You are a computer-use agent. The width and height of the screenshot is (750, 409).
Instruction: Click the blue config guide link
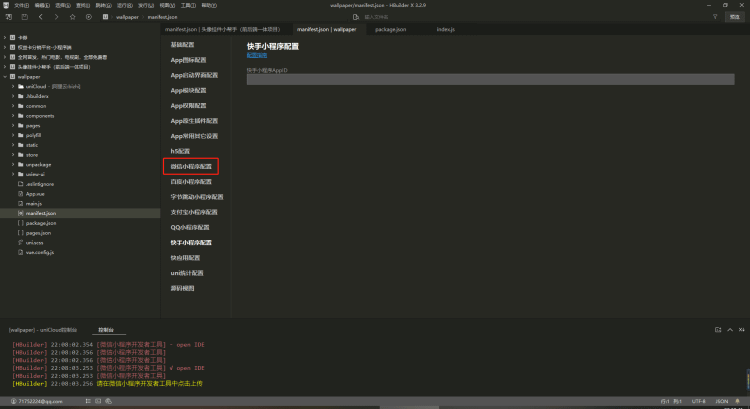[257, 55]
